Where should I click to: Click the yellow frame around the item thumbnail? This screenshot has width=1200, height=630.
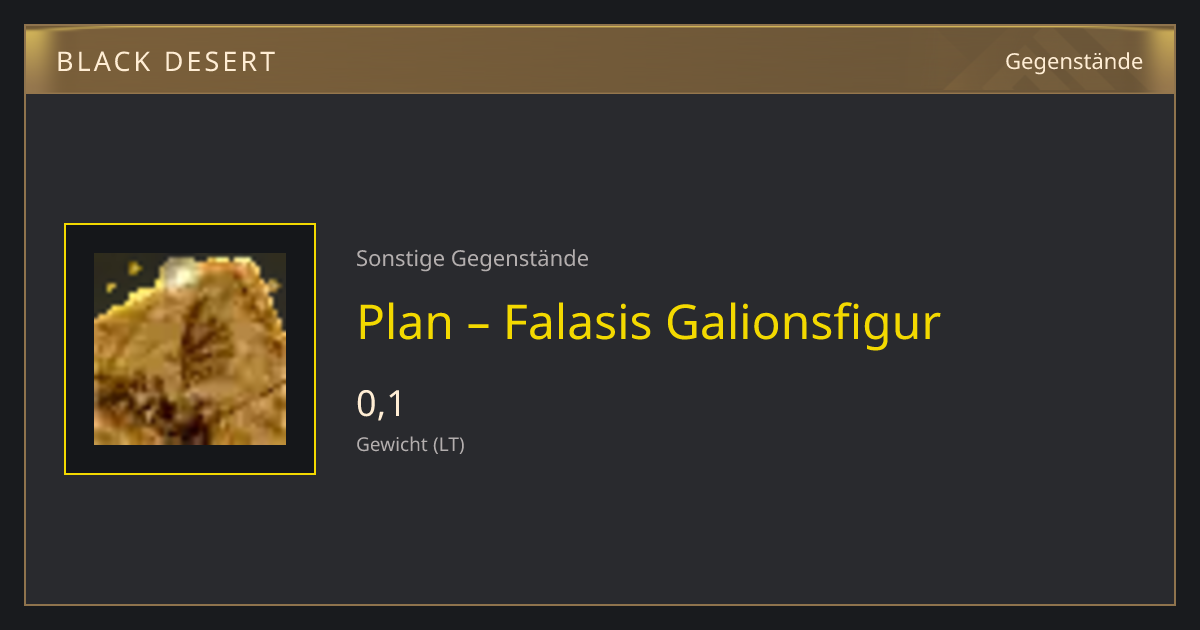190,349
